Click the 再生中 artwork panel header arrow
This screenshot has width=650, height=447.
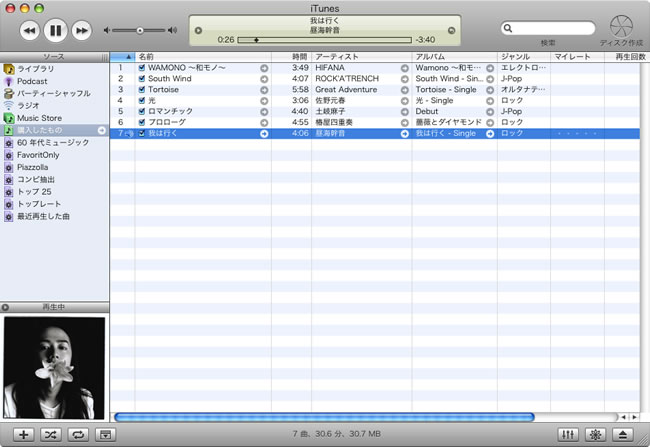(x=5, y=307)
